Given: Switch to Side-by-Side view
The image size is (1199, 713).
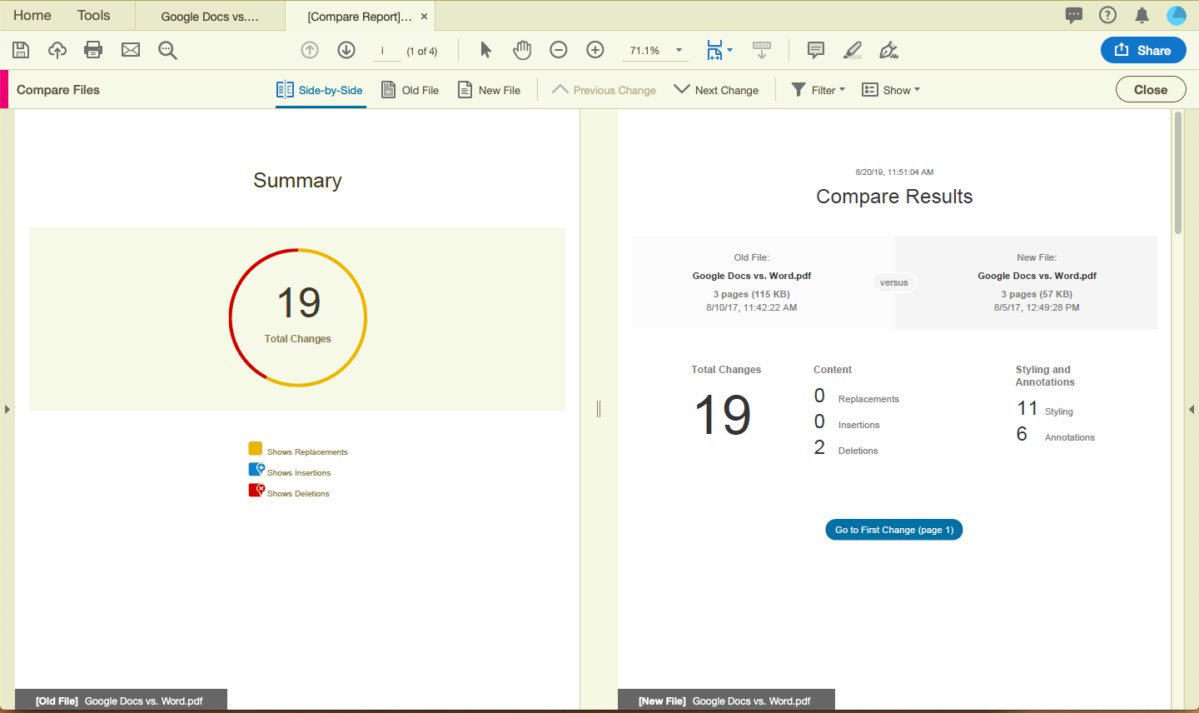Looking at the screenshot, I should tap(320, 90).
